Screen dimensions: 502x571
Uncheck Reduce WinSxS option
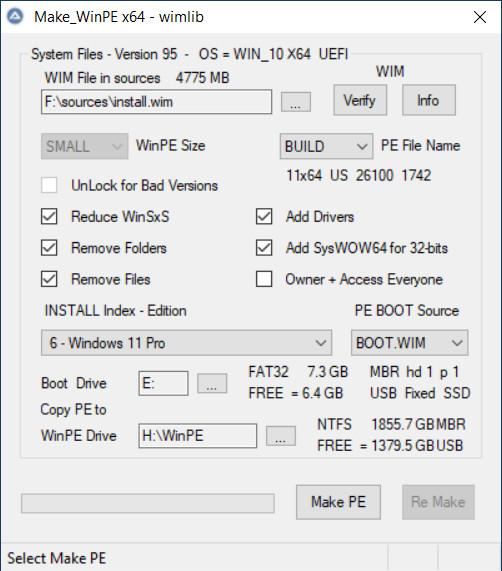tap(49, 216)
